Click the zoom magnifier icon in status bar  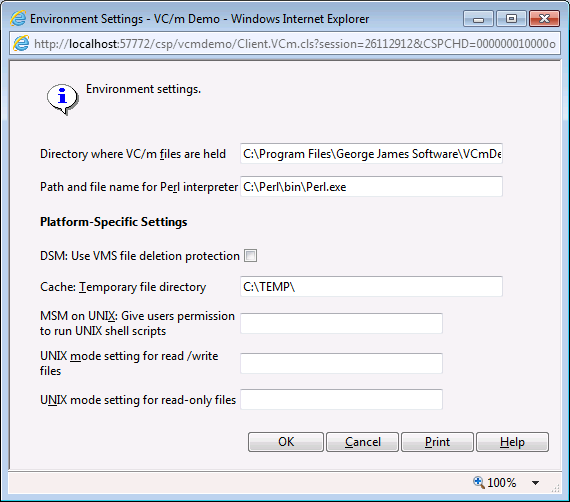(479, 482)
